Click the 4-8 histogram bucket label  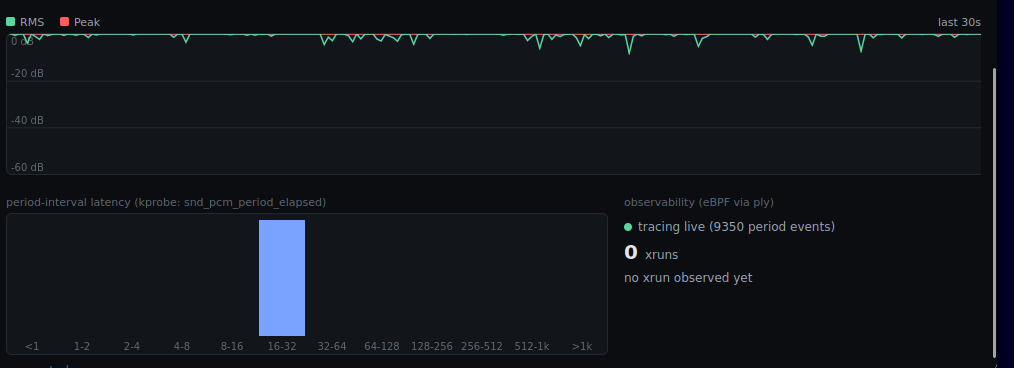(x=182, y=347)
